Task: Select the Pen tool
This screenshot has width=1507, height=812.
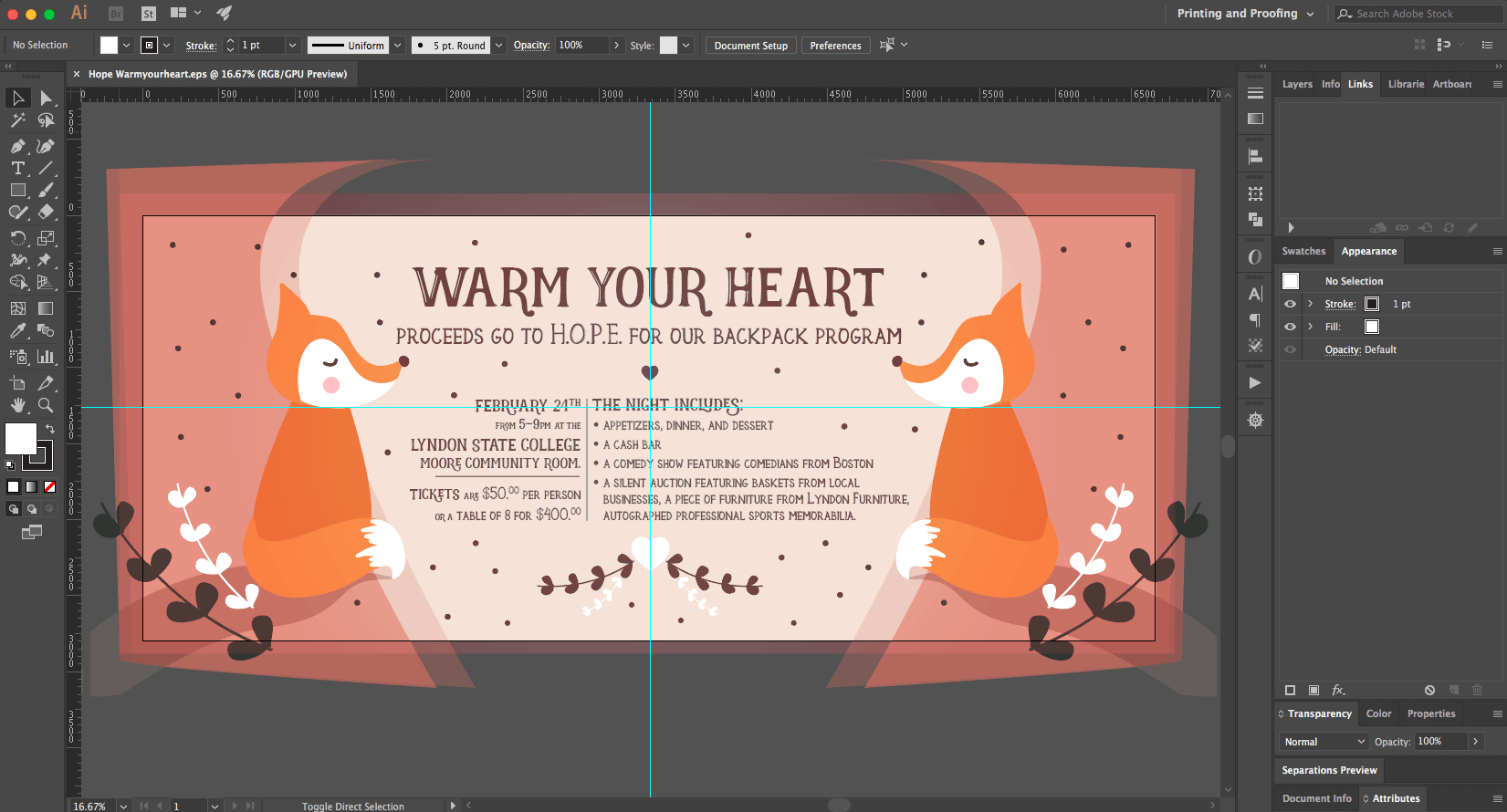Action: tap(17, 146)
